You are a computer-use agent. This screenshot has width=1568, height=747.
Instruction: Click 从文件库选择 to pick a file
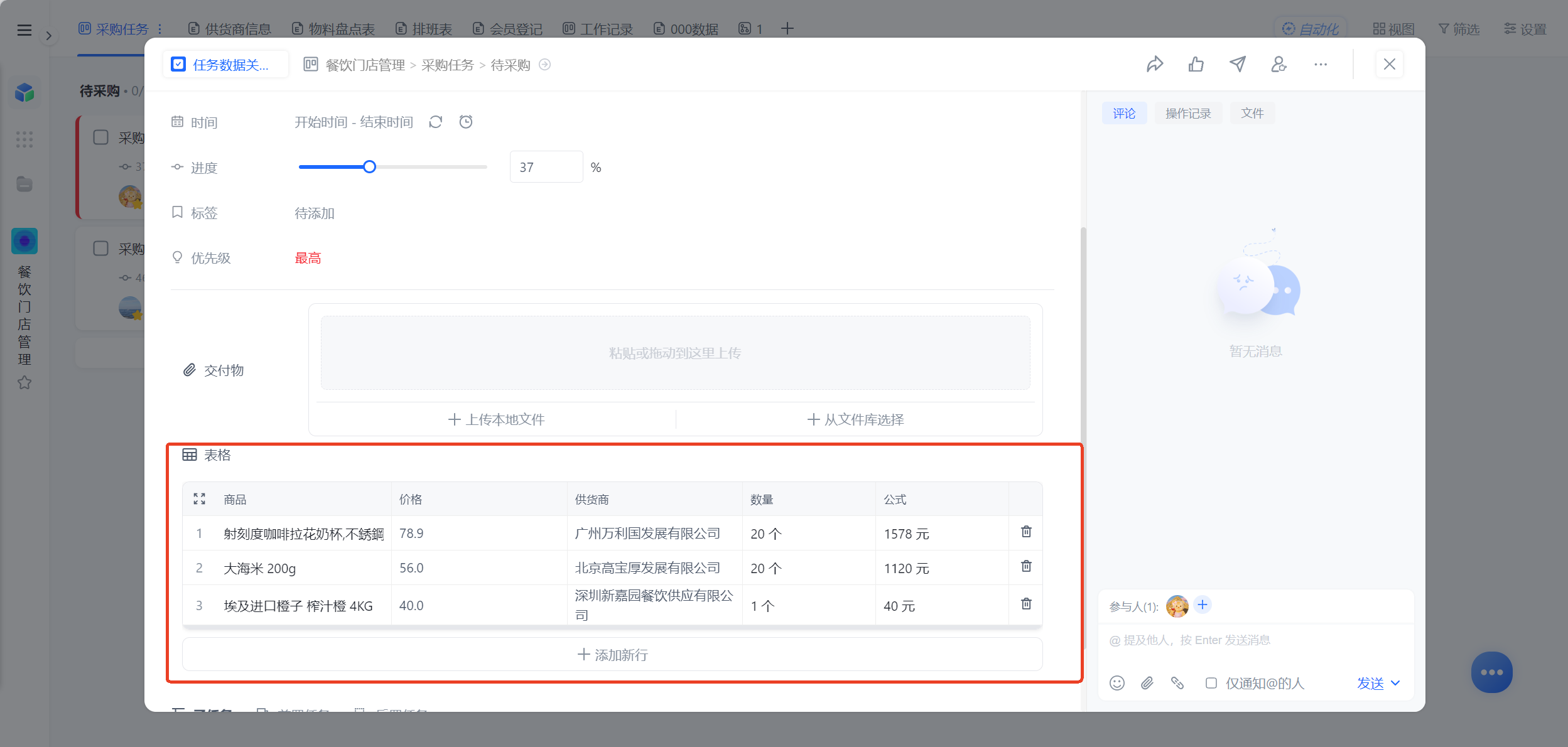[855, 419]
